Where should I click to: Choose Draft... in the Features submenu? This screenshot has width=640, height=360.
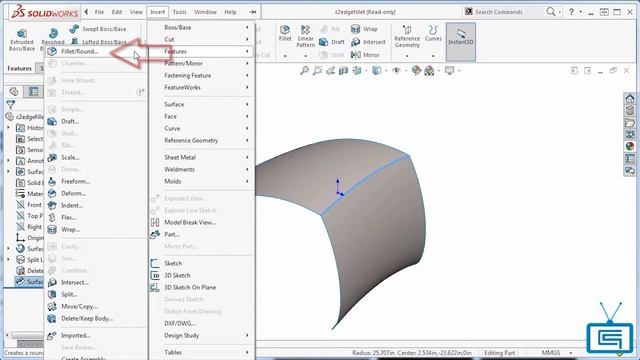click(x=96, y=121)
